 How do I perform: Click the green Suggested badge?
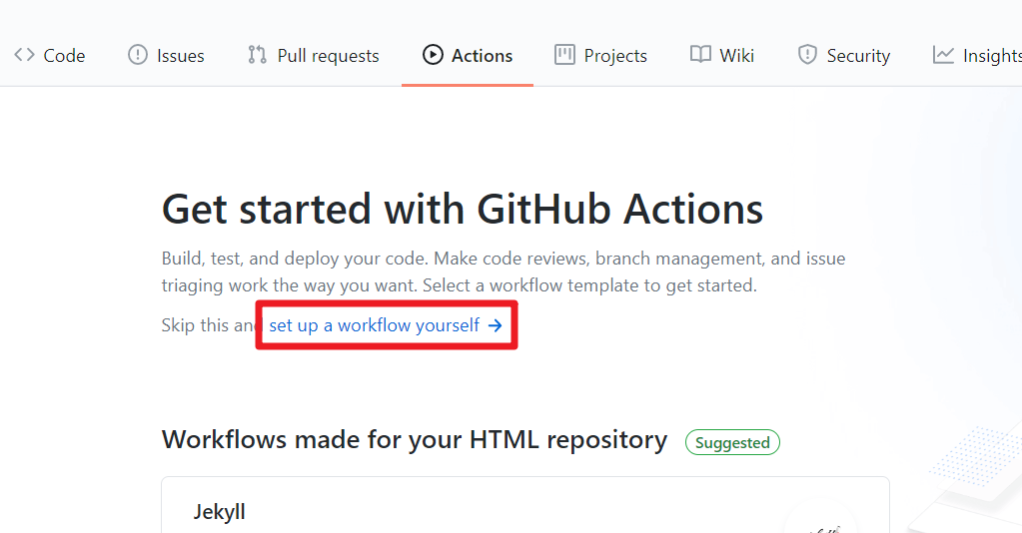[x=732, y=442]
